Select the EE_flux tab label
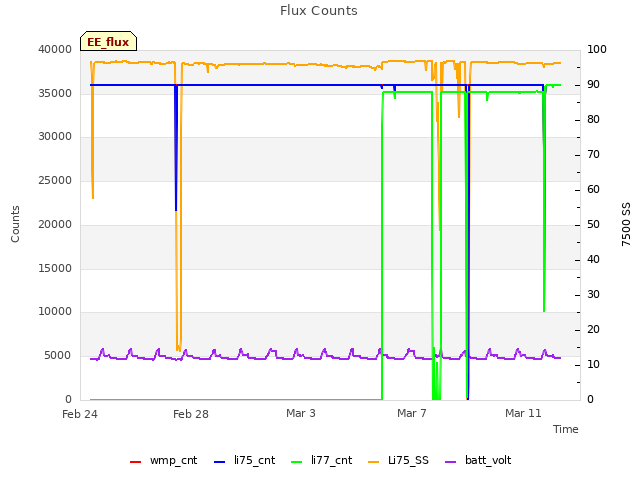The width and height of the screenshot is (640, 480). [x=108, y=42]
